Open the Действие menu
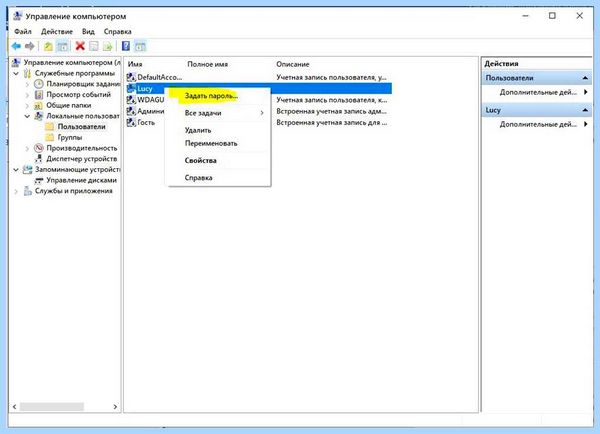 point(57,31)
